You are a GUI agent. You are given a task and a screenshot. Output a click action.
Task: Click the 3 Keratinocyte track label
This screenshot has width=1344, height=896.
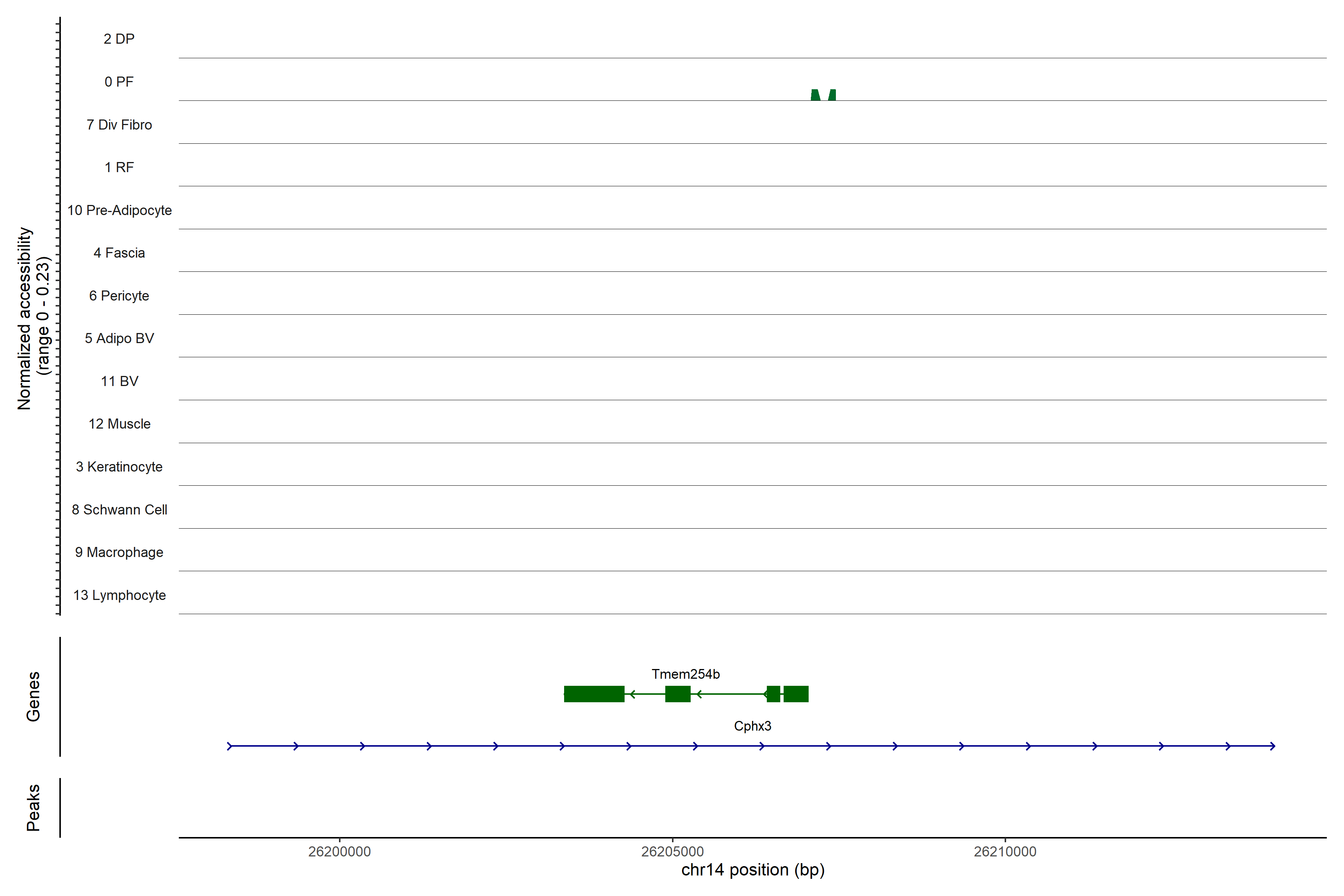point(119,467)
